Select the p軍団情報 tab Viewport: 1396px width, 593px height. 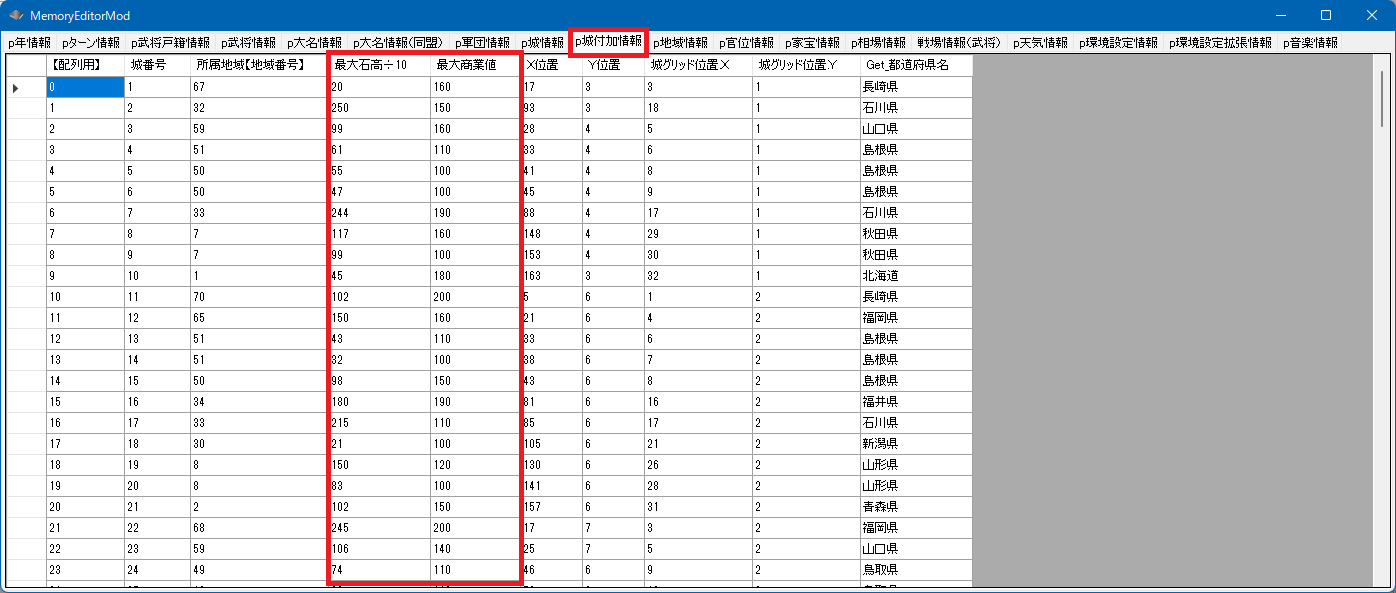click(x=482, y=43)
